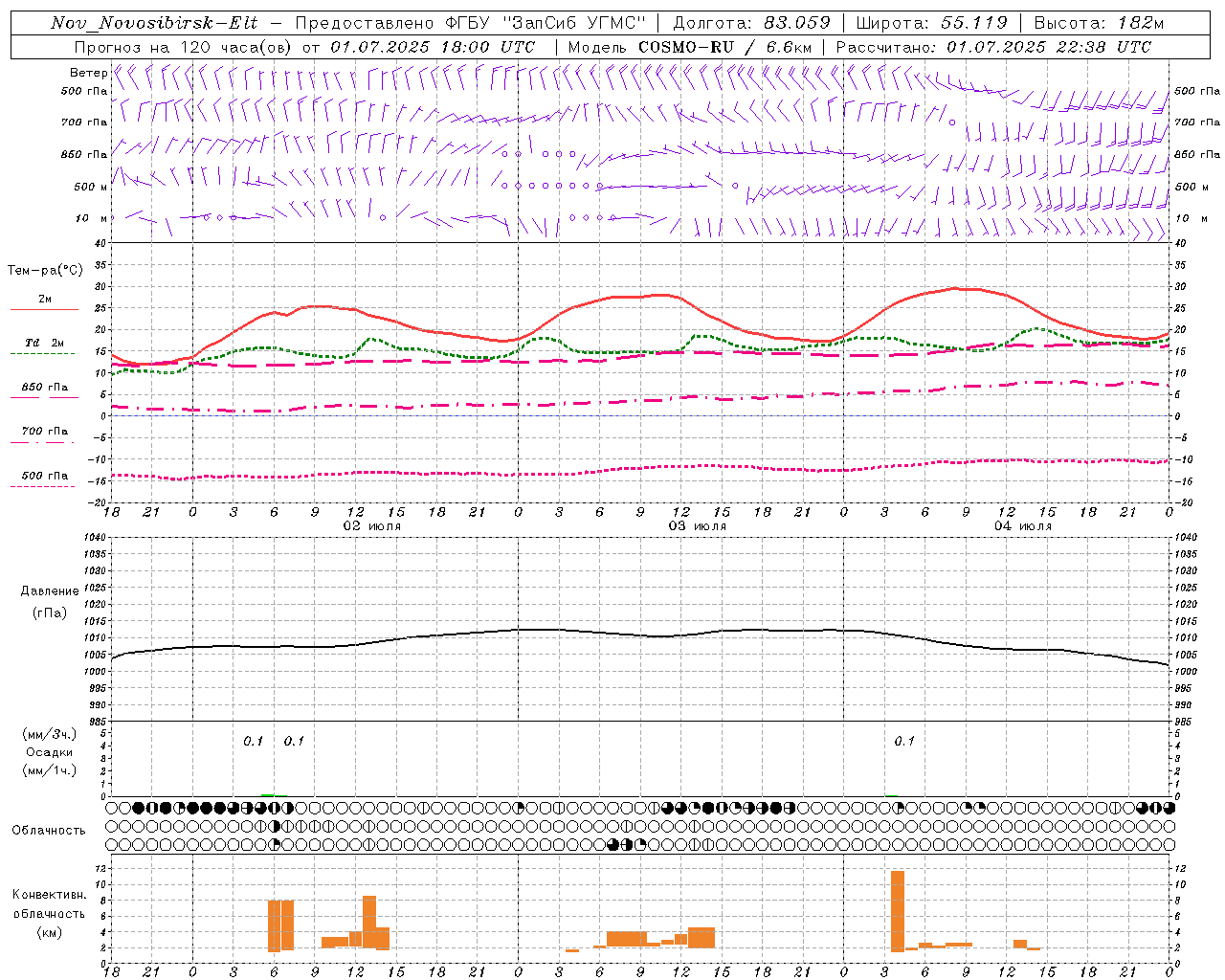
Task: Click the Давление pressure panel label
Action: click(50, 591)
